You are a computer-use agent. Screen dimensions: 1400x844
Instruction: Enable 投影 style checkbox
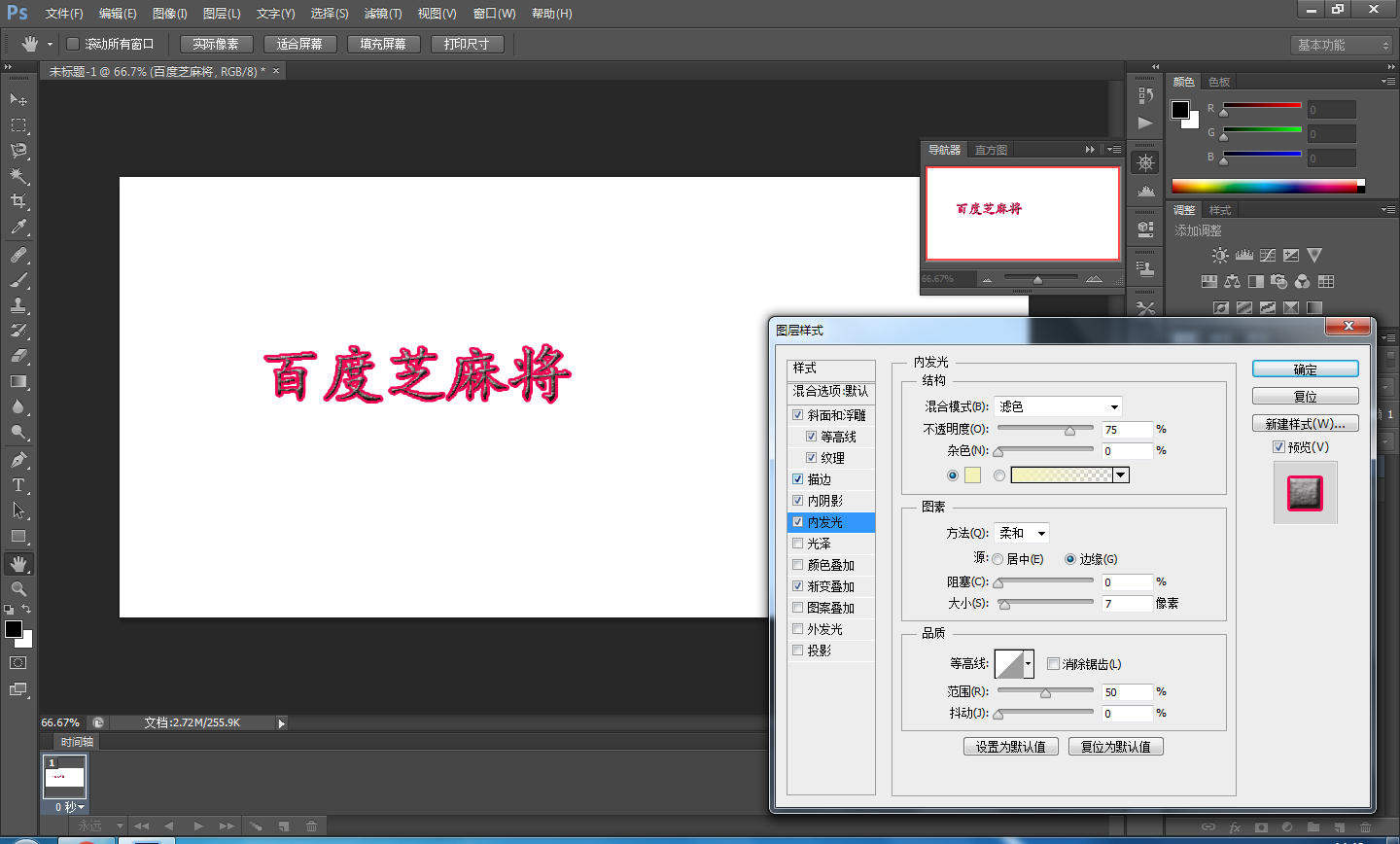point(798,651)
